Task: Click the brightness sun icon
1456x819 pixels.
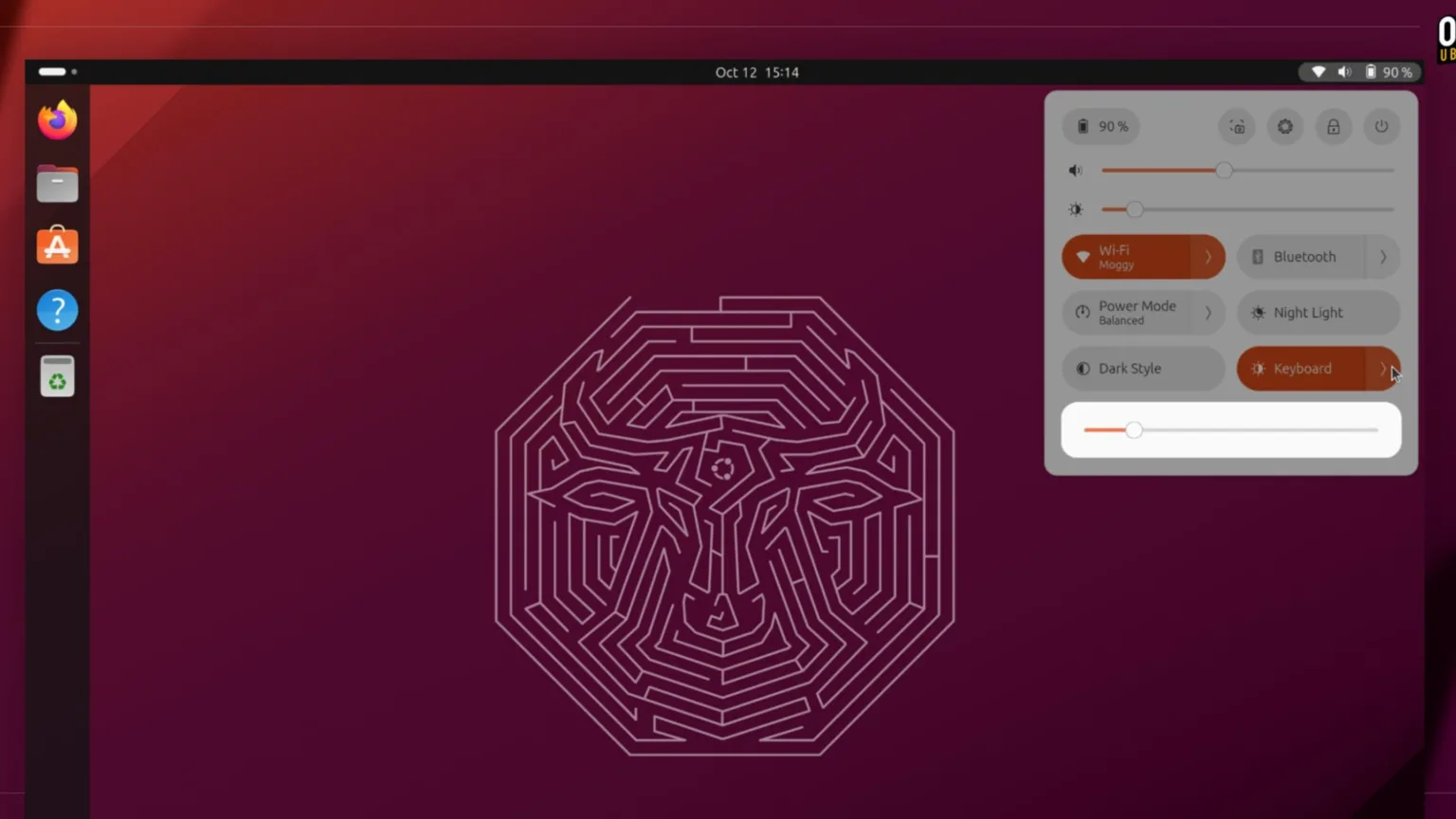Action: 1075,209
